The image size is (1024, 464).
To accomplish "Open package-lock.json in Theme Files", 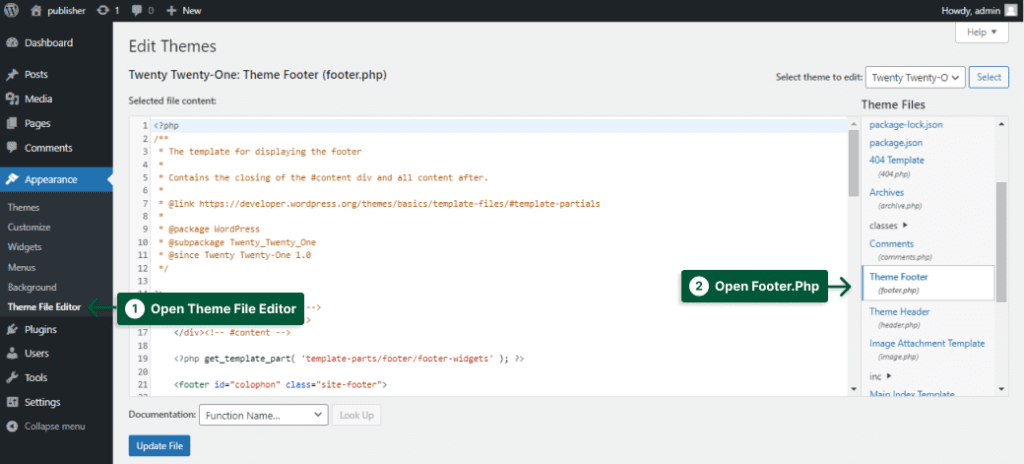I will [x=906, y=124].
